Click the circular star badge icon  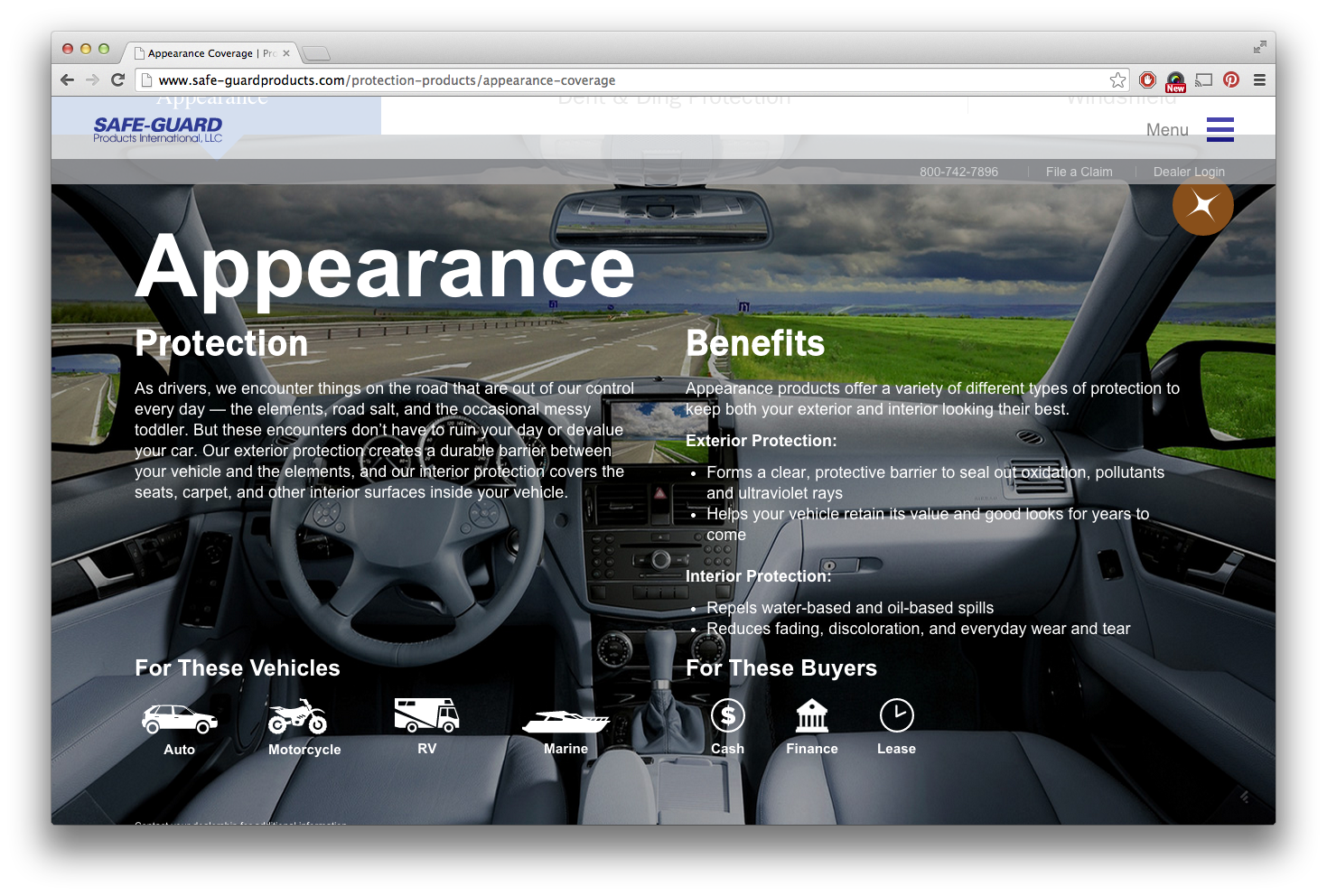1202,206
